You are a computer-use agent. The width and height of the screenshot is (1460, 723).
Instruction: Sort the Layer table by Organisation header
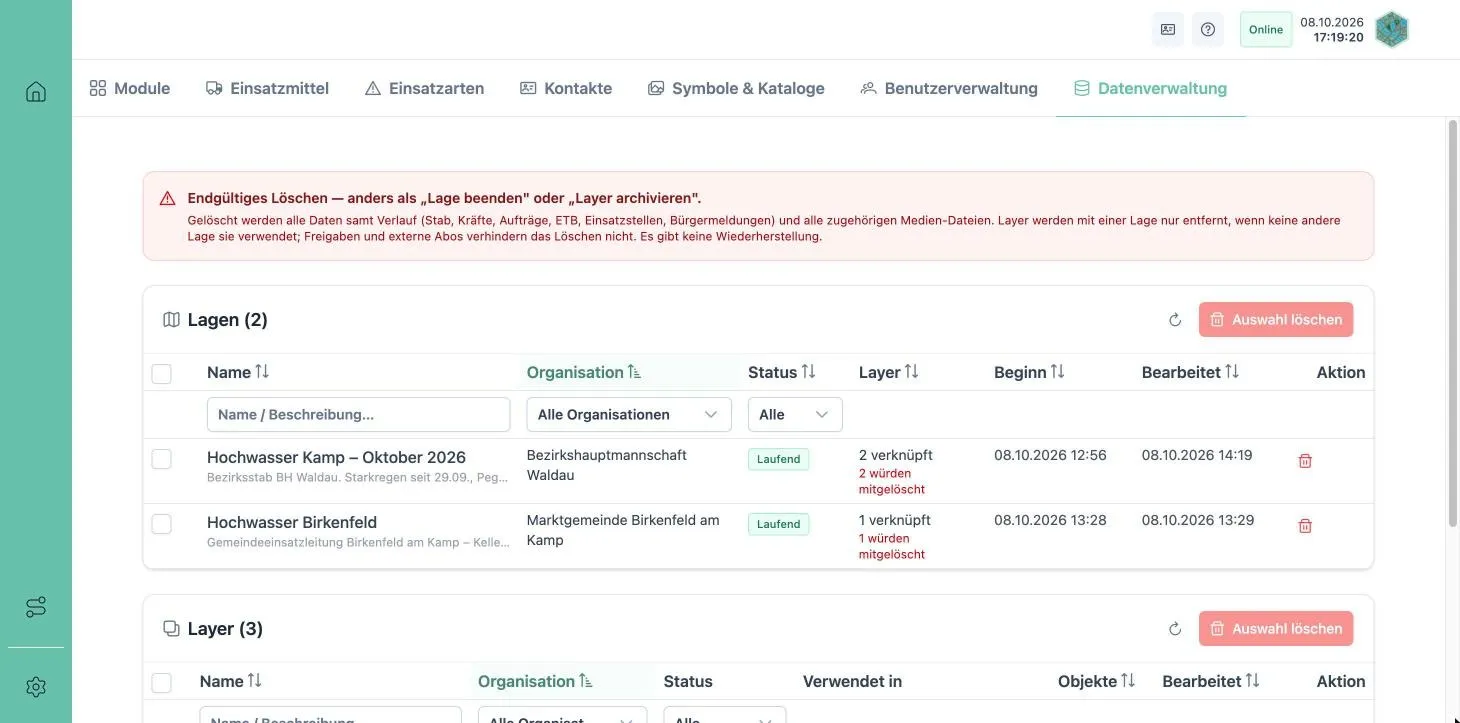535,681
